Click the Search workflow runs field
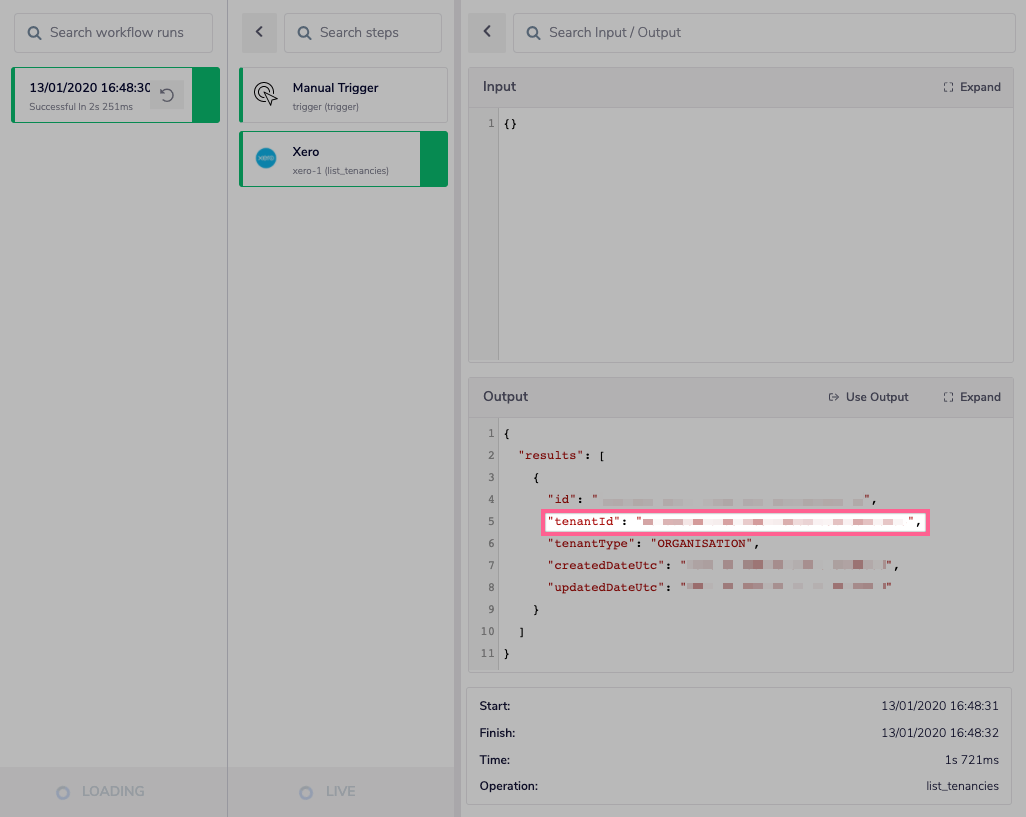1026x817 pixels. tap(113, 32)
